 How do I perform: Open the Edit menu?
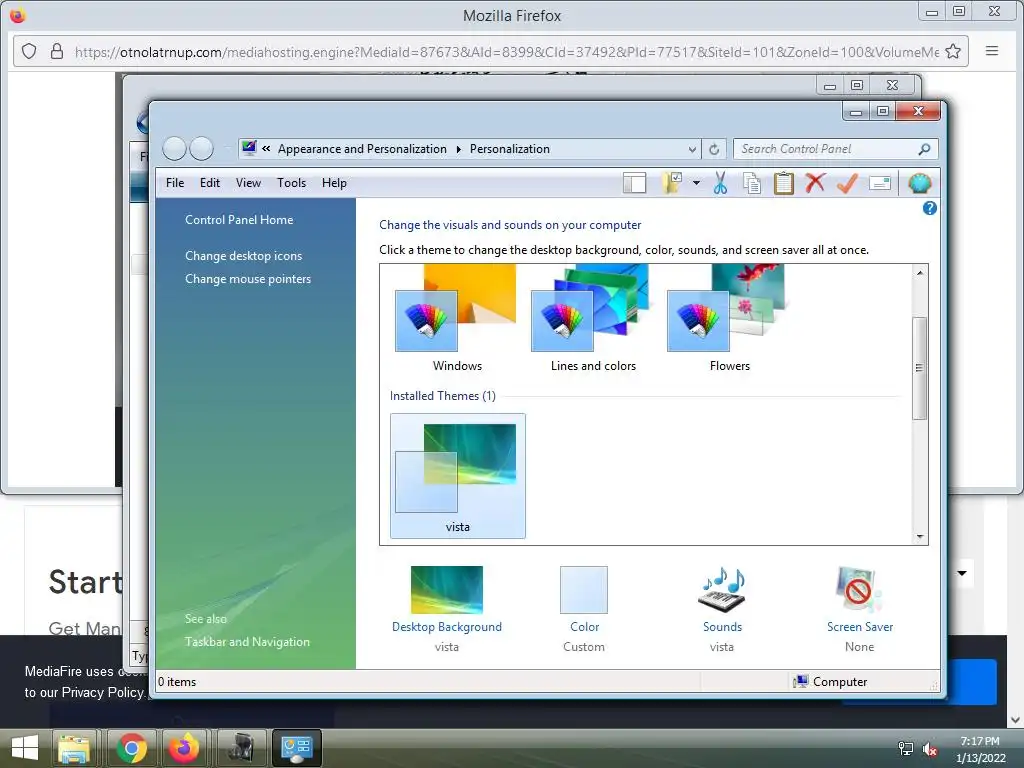pos(210,184)
